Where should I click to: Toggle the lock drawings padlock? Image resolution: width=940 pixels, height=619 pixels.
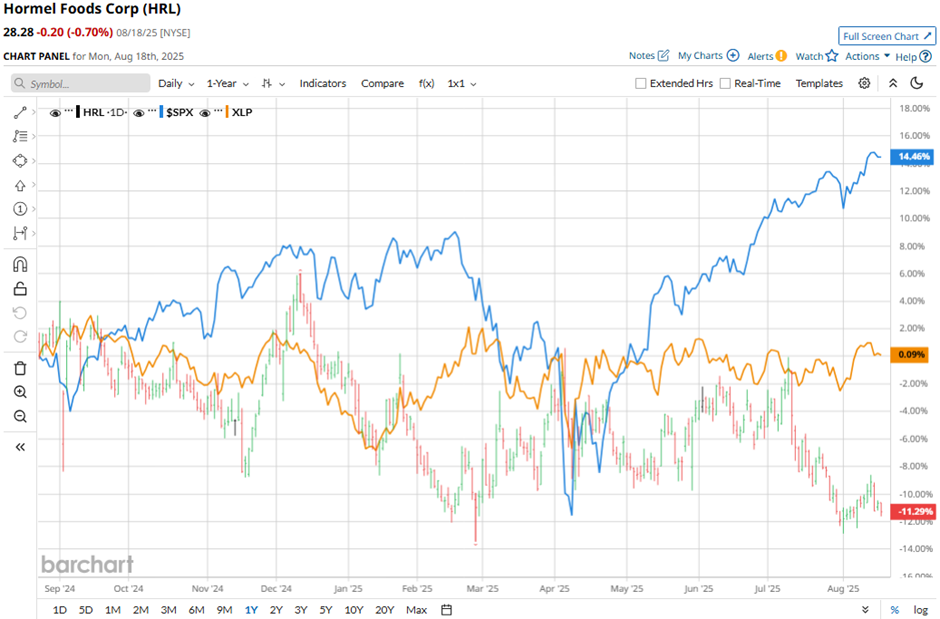[20, 289]
